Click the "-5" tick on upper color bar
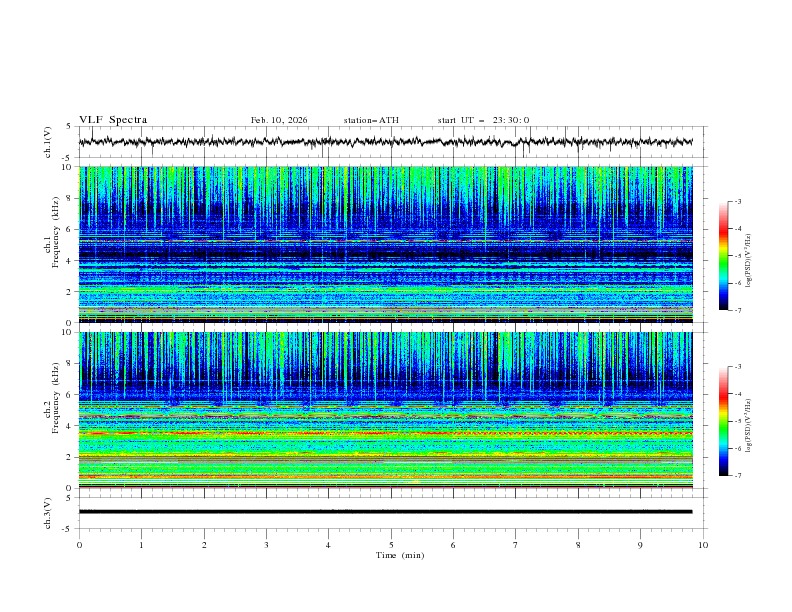 (737, 256)
